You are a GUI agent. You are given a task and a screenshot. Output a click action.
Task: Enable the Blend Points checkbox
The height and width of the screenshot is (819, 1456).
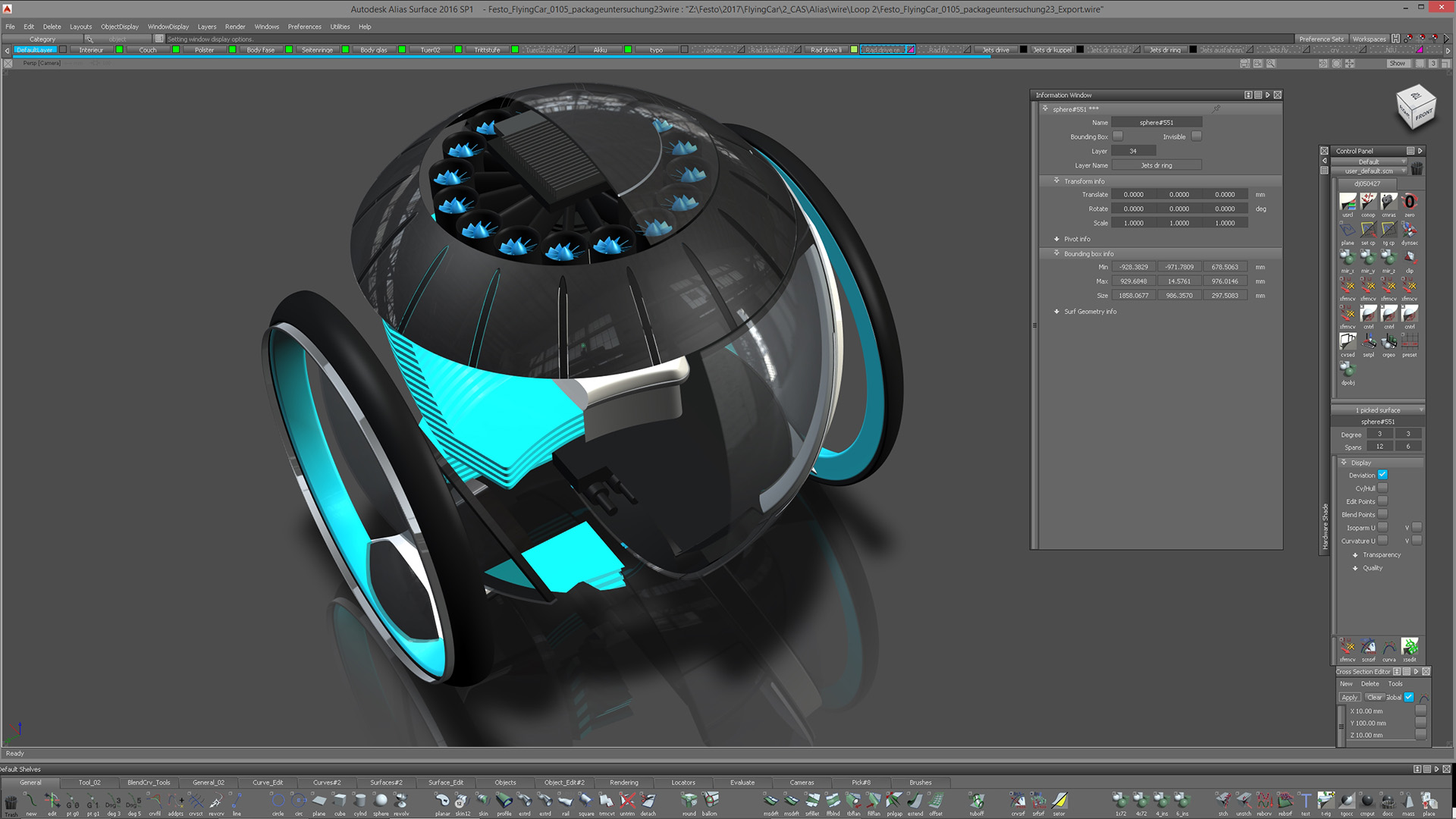click(1382, 514)
